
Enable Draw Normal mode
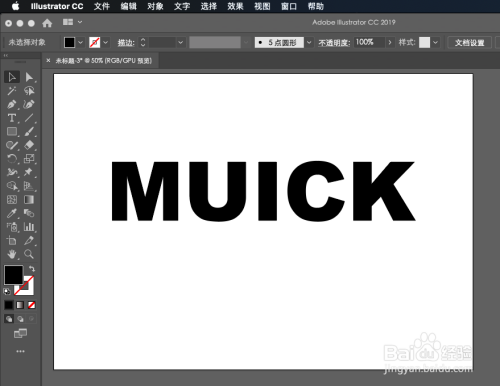coord(9,319)
